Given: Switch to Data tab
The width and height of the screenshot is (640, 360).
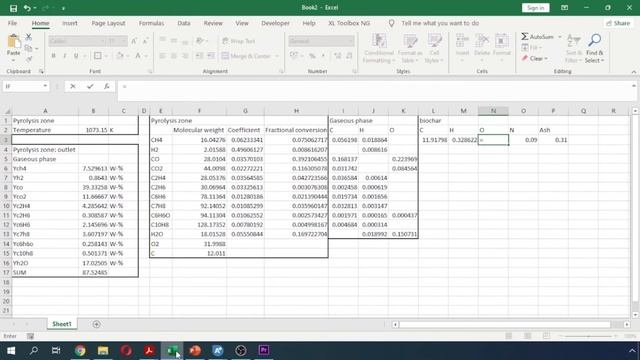Looking at the screenshot, I should [x=184, y=23].
